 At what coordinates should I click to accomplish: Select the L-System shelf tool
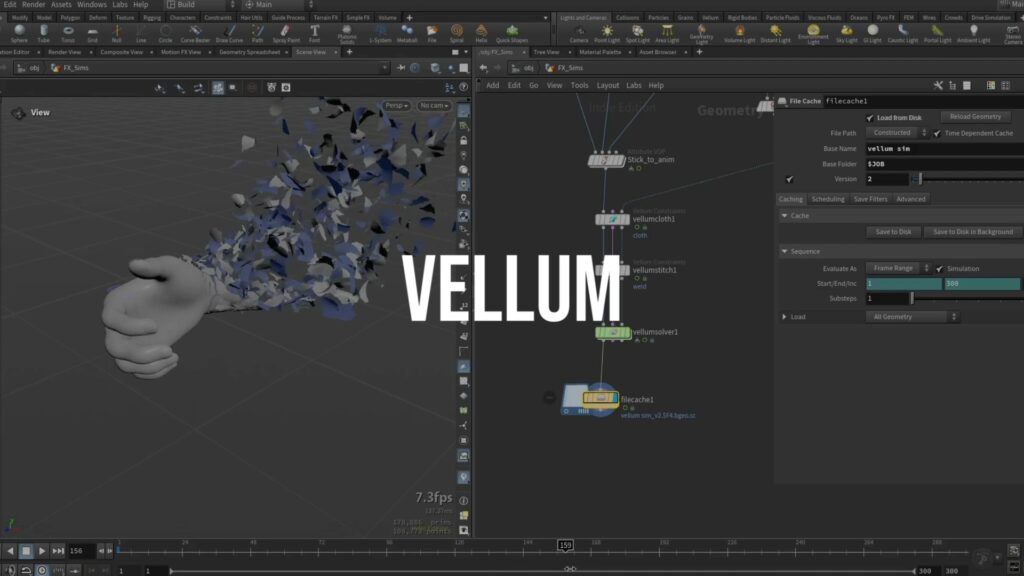380,34
